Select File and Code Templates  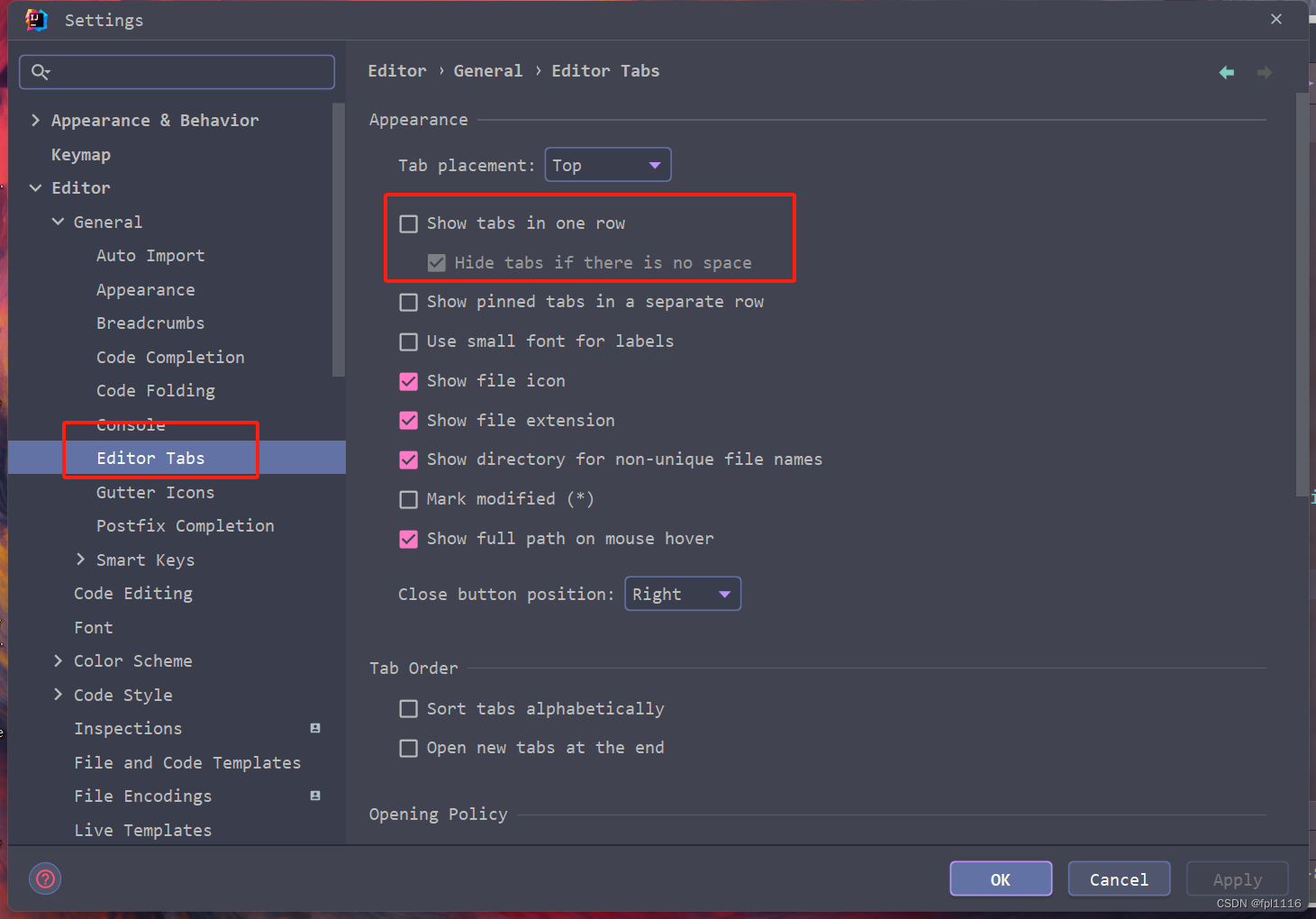pos(187,762)
